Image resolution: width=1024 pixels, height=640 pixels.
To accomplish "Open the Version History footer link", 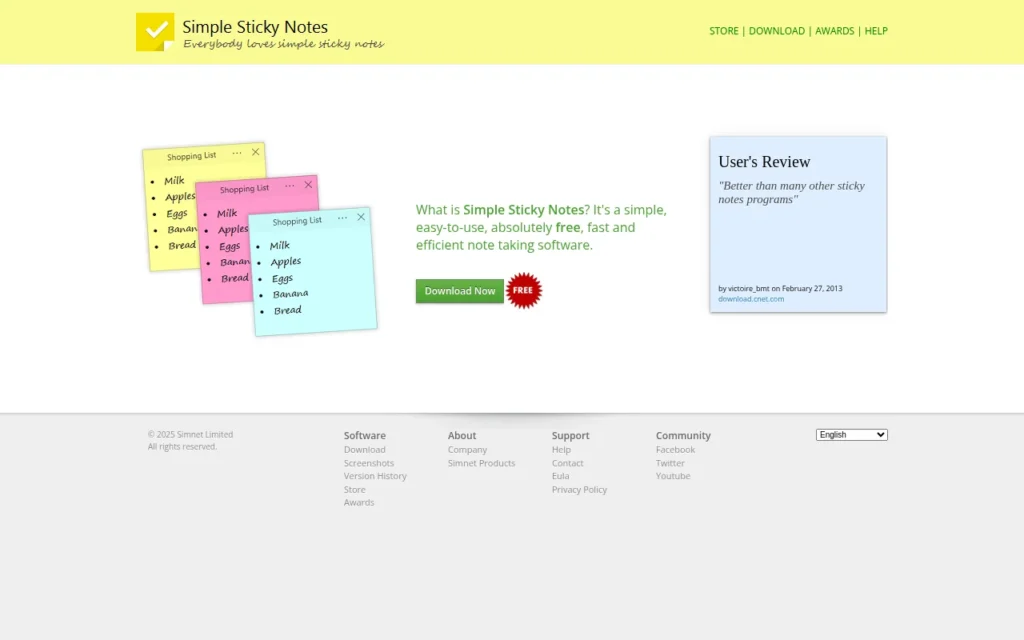I will pyautogui.click(x=375, y=476).
